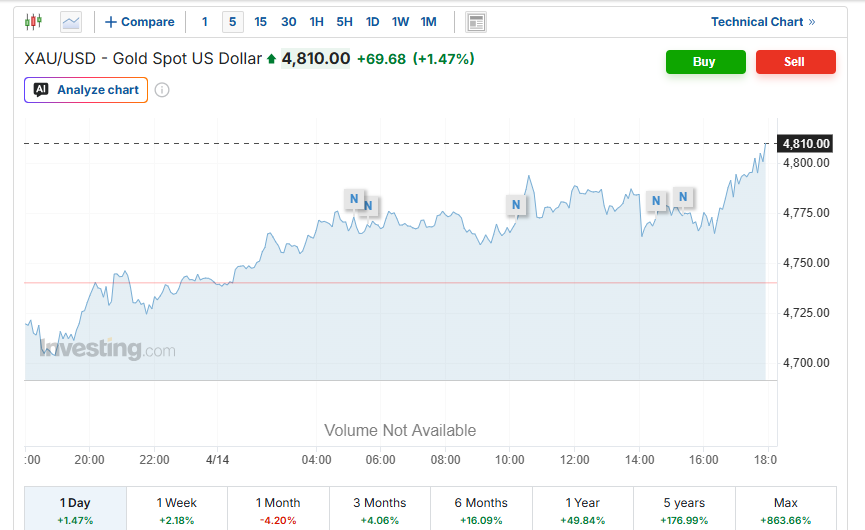This screenshot has width=865, height=530.
Task: Switch to the 1 Week range tab
Action: pyautogui.click(x=177, y=509)
